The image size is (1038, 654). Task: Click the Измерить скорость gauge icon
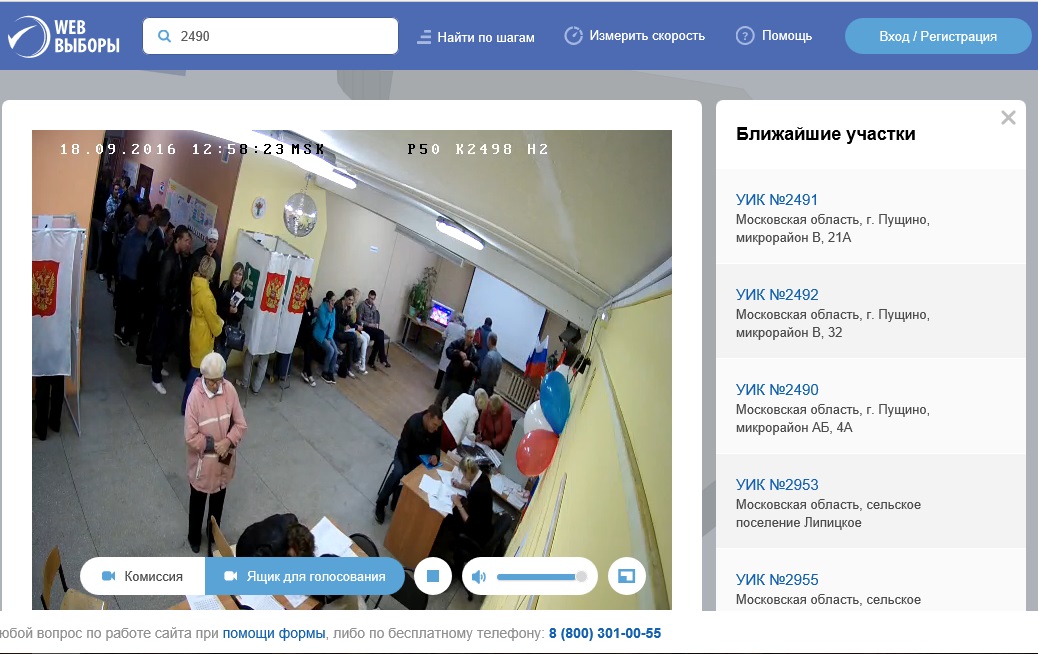coord(573,36)
